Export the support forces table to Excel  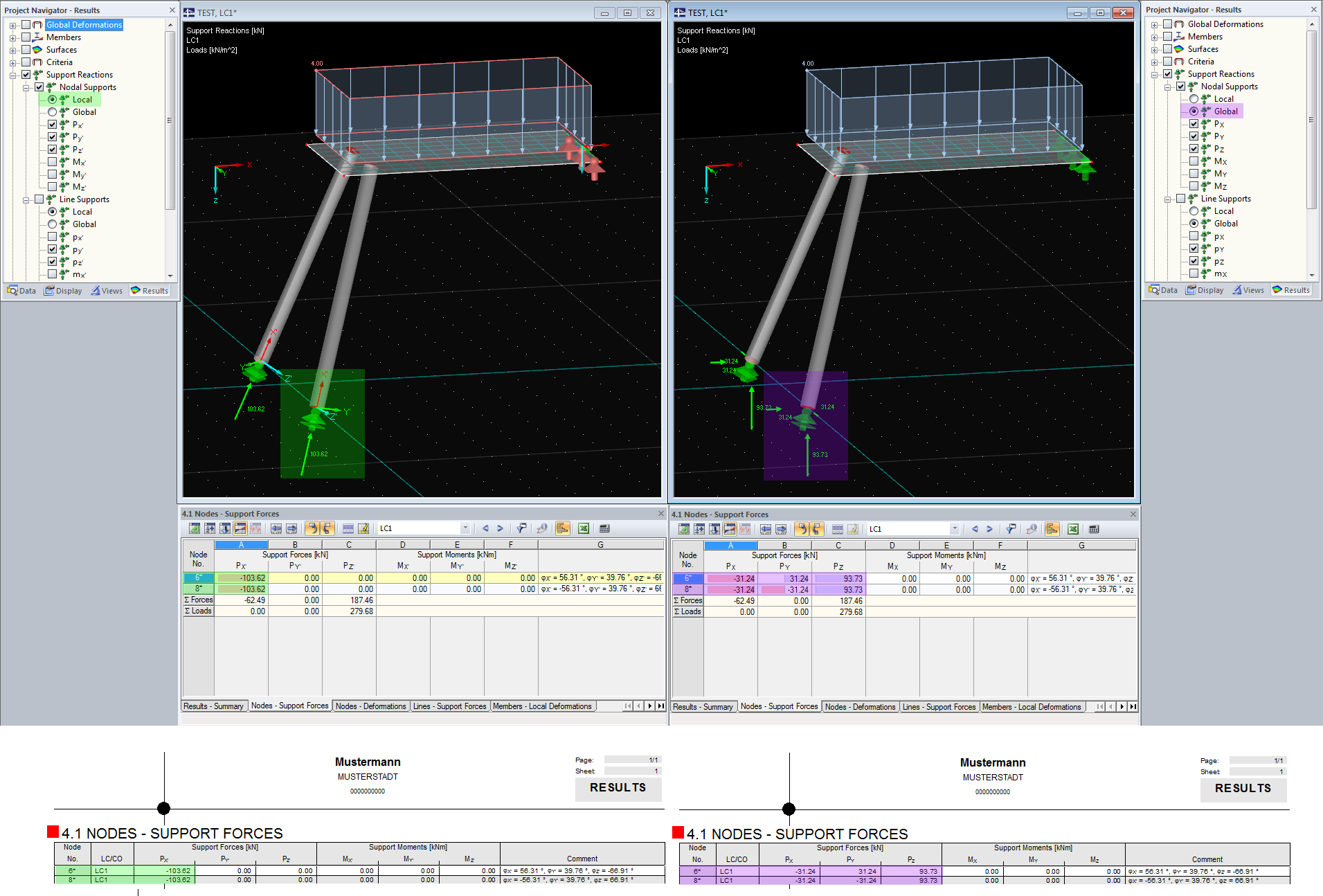pos(582,528)
